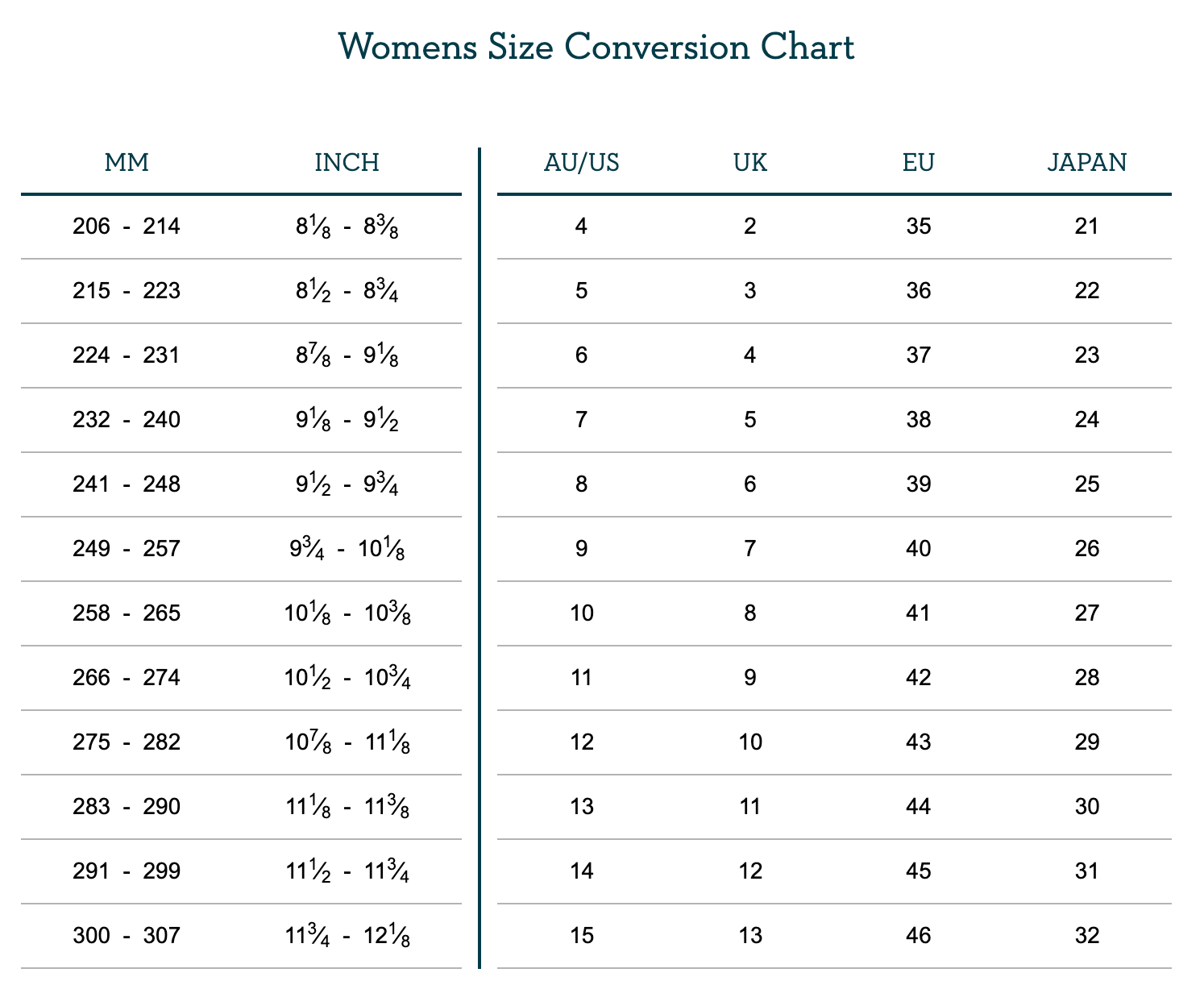
Task: Click the MM column header
Action: point(127,163)
